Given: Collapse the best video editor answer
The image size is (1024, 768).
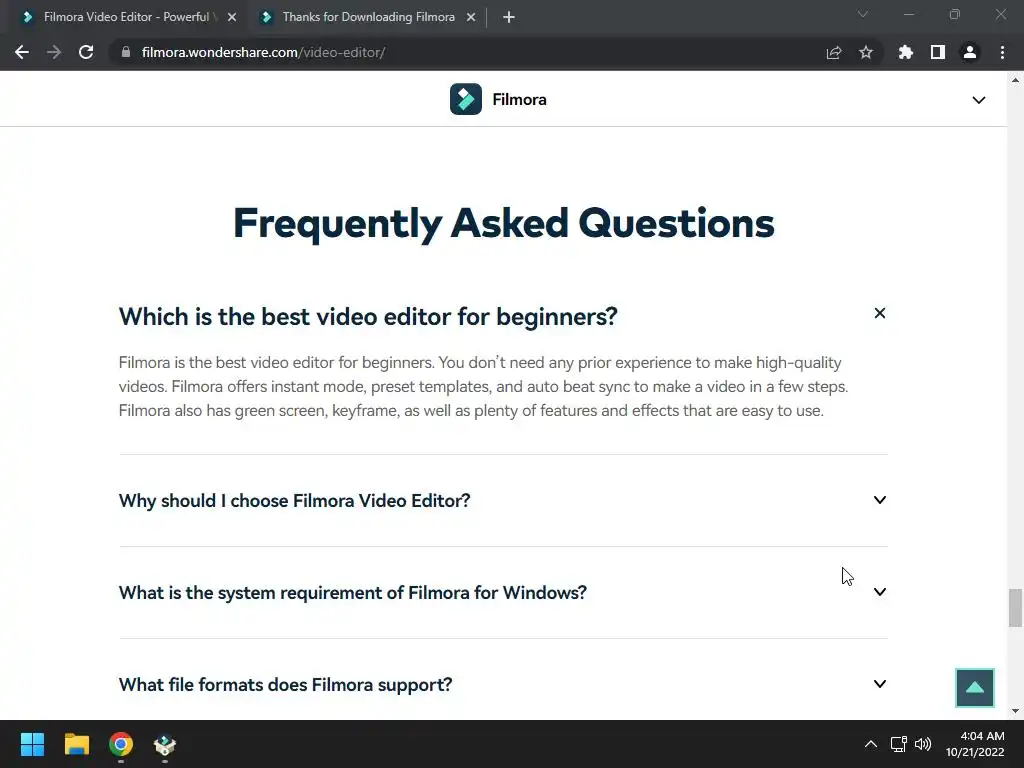Looking at the screenshot, I should (880, 313).
